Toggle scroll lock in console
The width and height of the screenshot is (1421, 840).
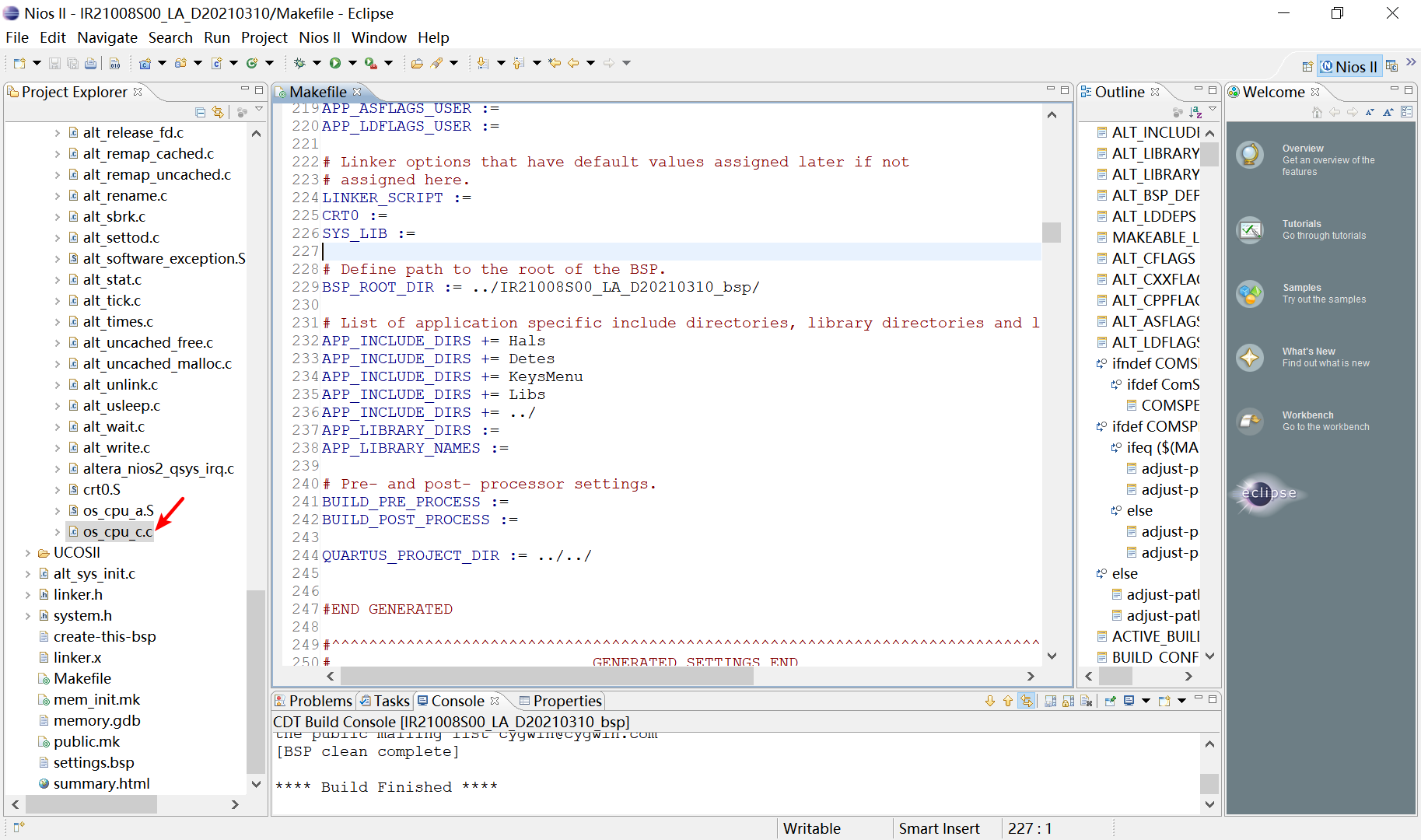[x=1069, y=701]
